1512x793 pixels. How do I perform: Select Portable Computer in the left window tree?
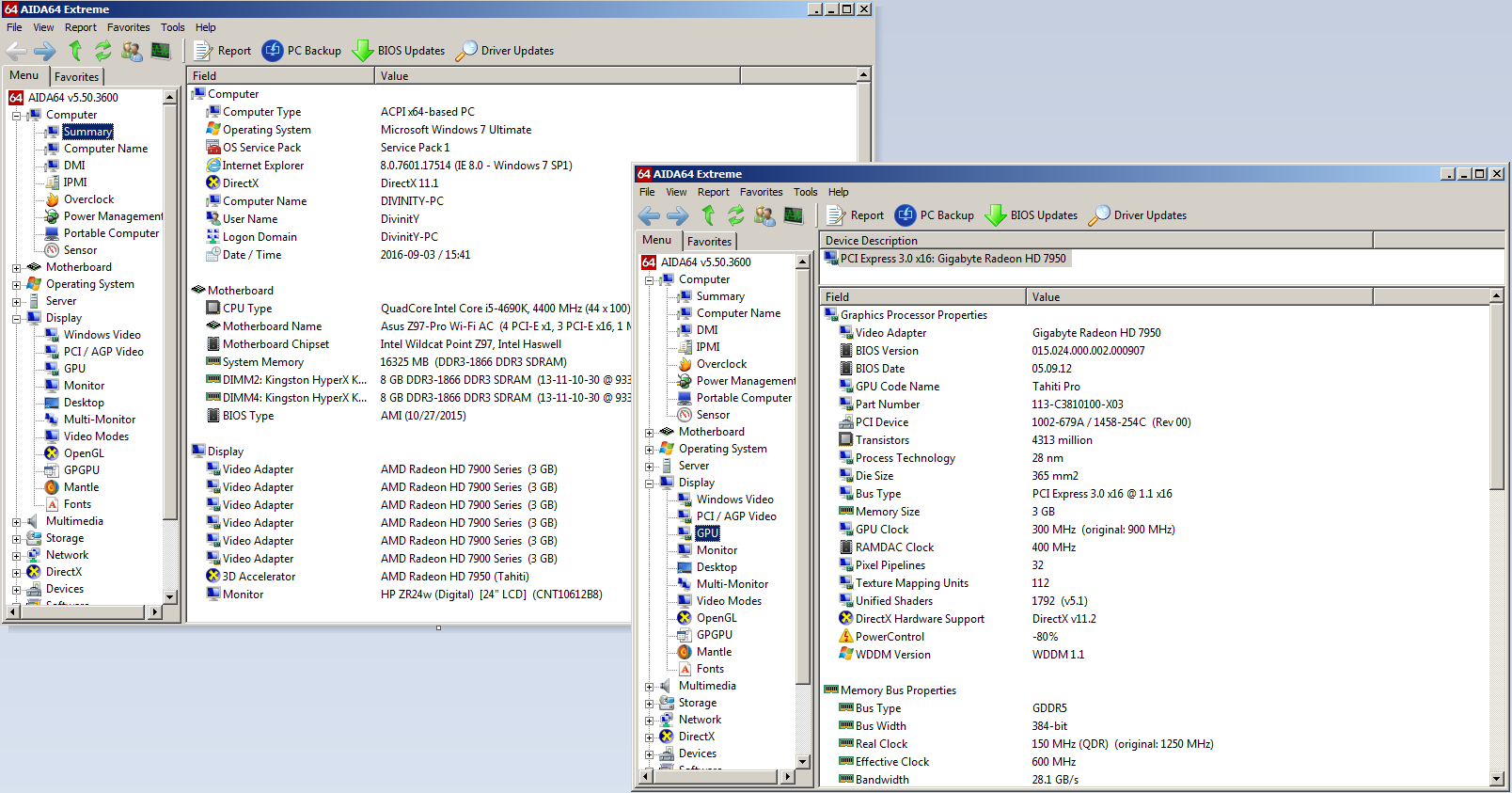[x=111, y=233]
